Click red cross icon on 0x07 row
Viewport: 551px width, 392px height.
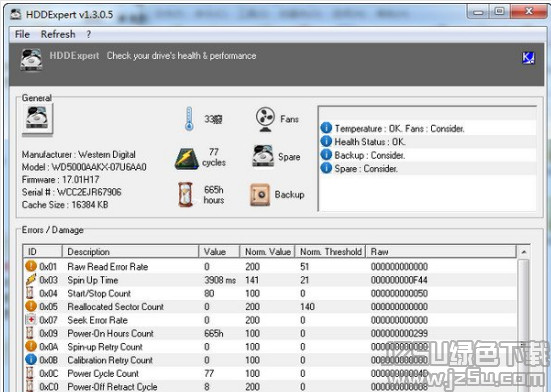click(x=31, y=319)
